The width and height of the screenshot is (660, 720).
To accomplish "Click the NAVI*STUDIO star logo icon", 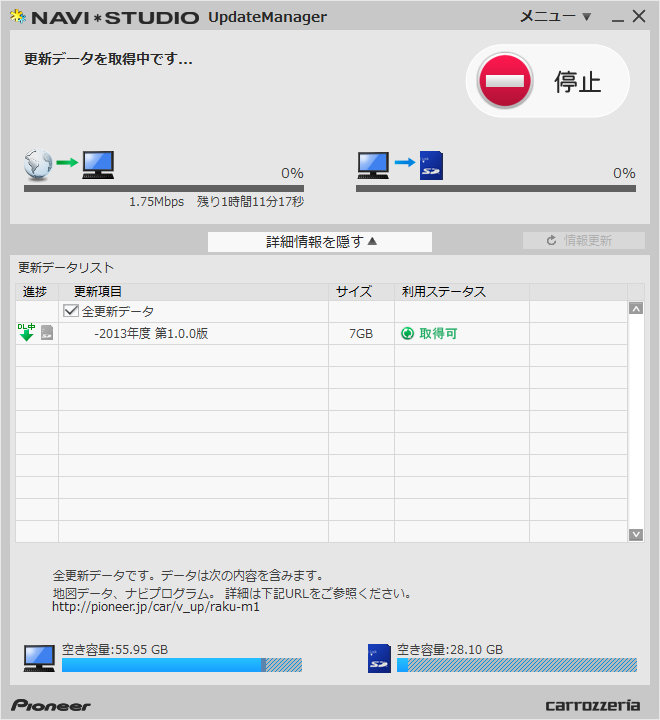I will [18, 17].
